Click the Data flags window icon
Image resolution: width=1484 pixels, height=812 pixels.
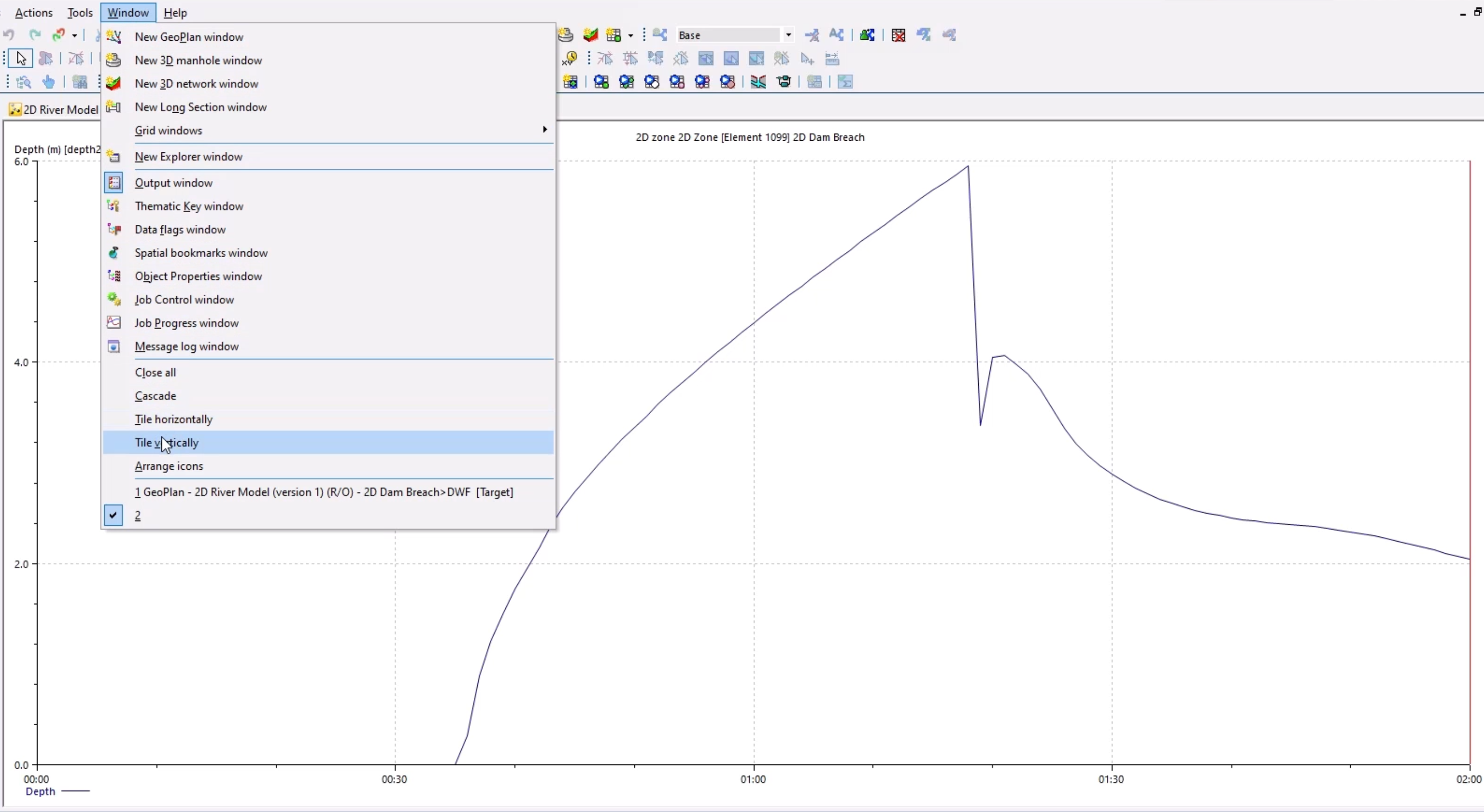pyautogui.click(x=113, y=229)
